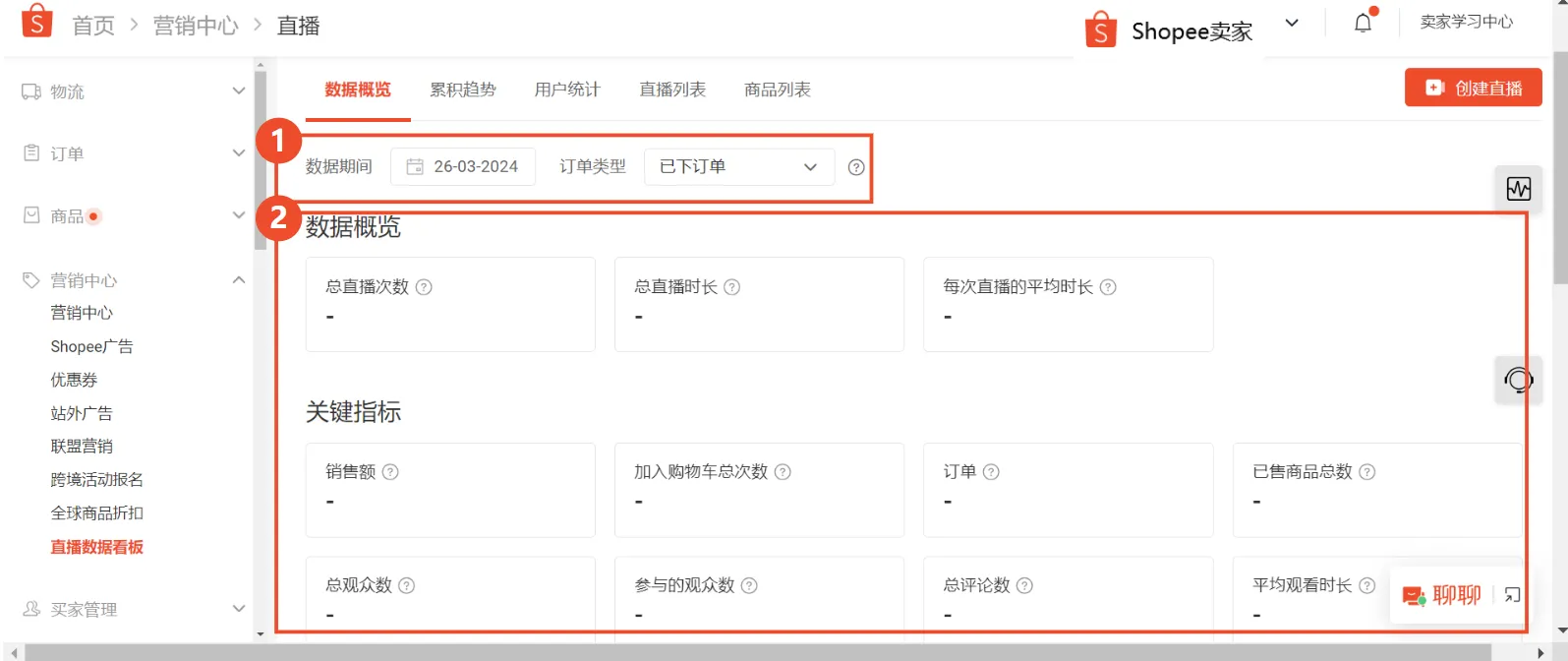Image resolution: width=1568 pixels, height=661 pixels.
Task: Click help icon beside 参与的观众数
Action: click(749, 585)
